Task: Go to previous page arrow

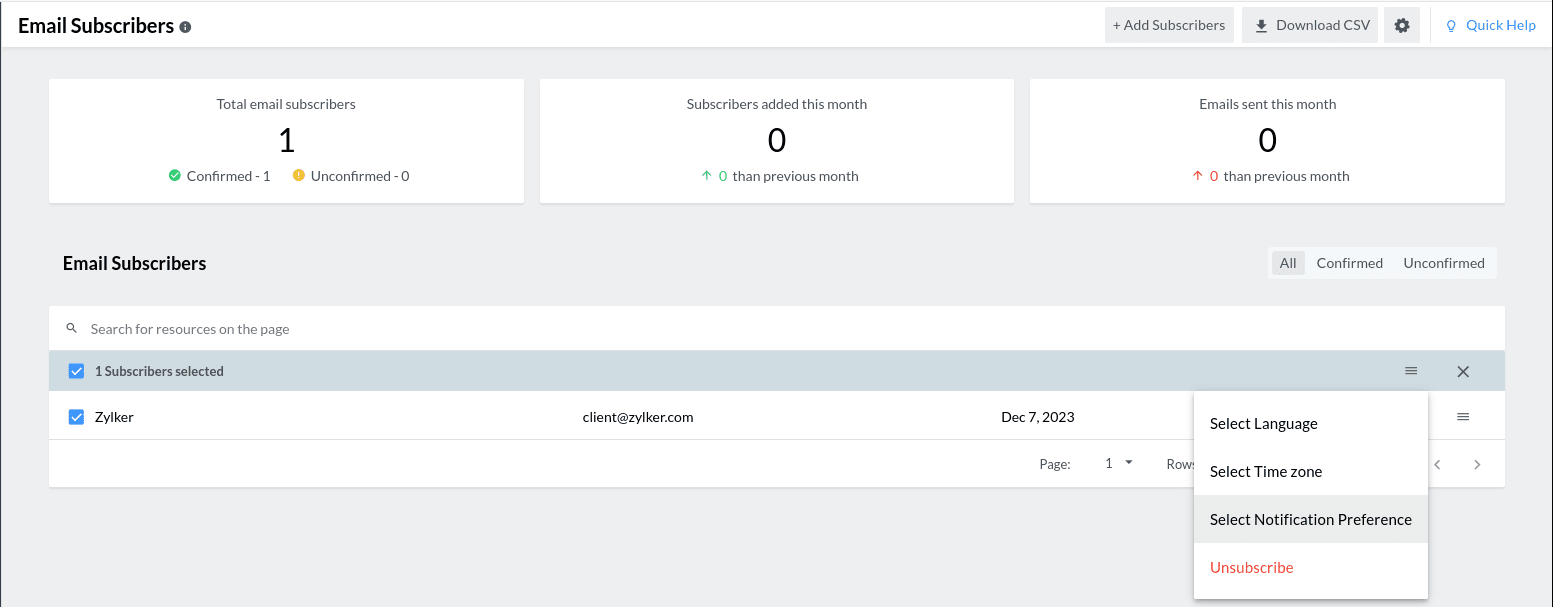Action: click(1437, 464)
